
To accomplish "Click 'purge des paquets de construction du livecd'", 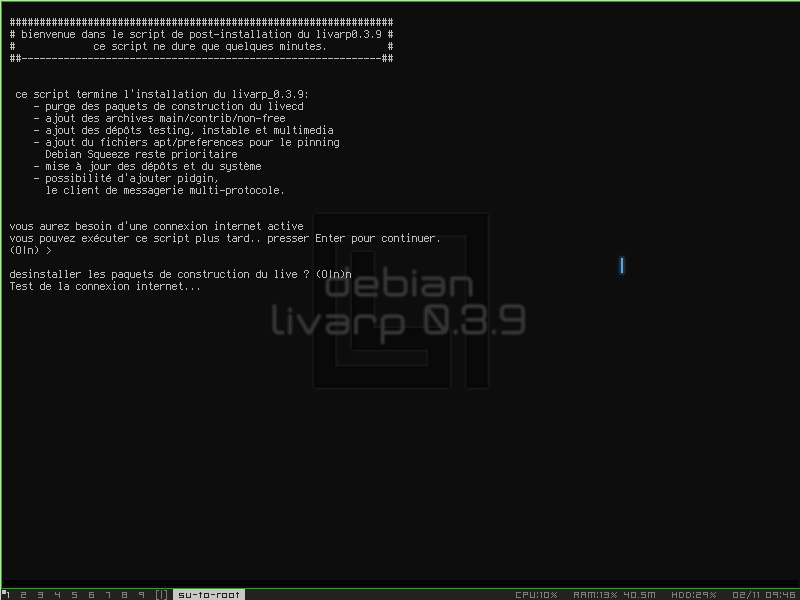I will 174,106.
